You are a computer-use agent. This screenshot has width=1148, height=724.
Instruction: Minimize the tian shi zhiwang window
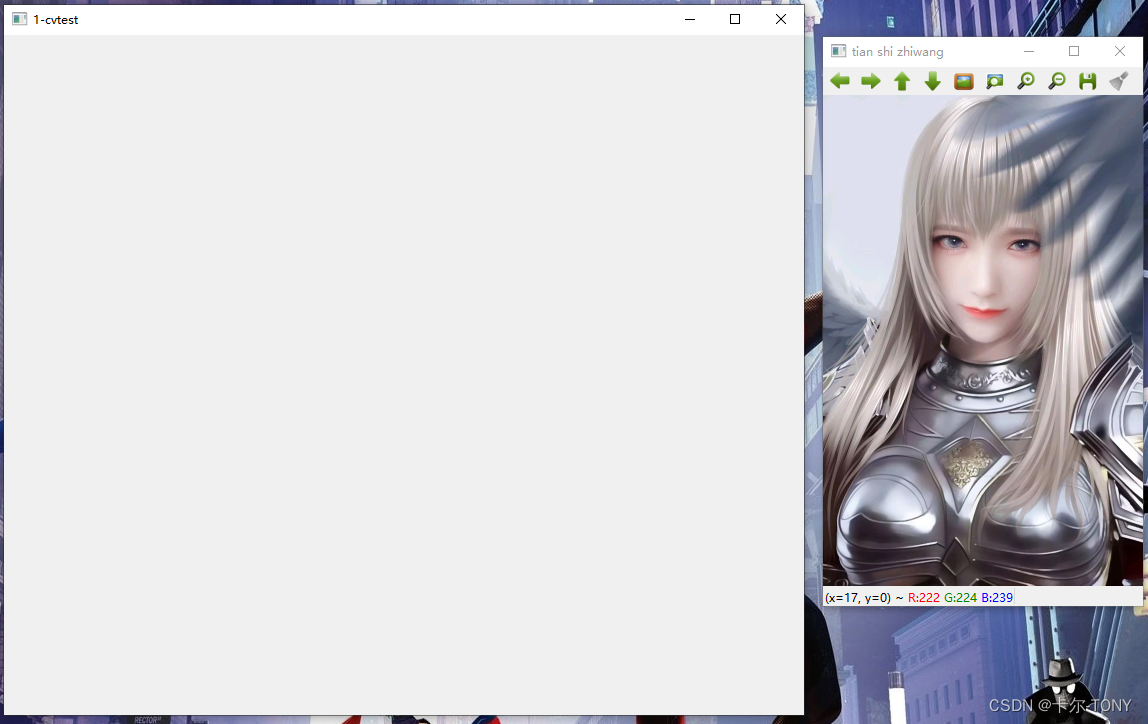[1029, 51]
